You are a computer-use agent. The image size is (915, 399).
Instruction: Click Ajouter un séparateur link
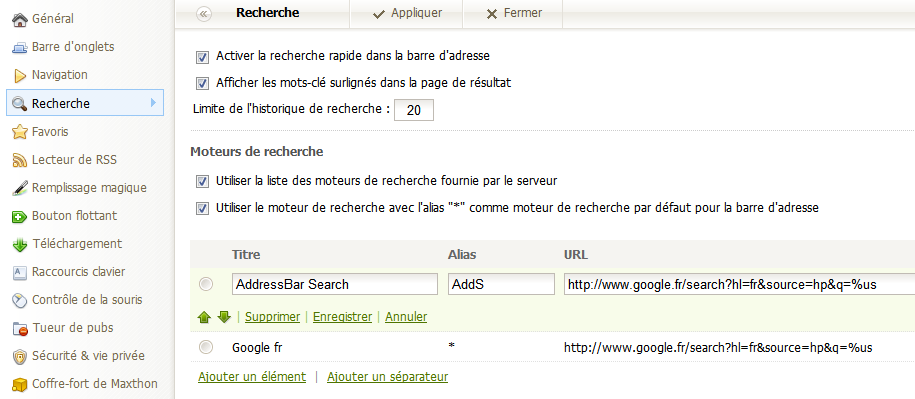coord(387,376)
